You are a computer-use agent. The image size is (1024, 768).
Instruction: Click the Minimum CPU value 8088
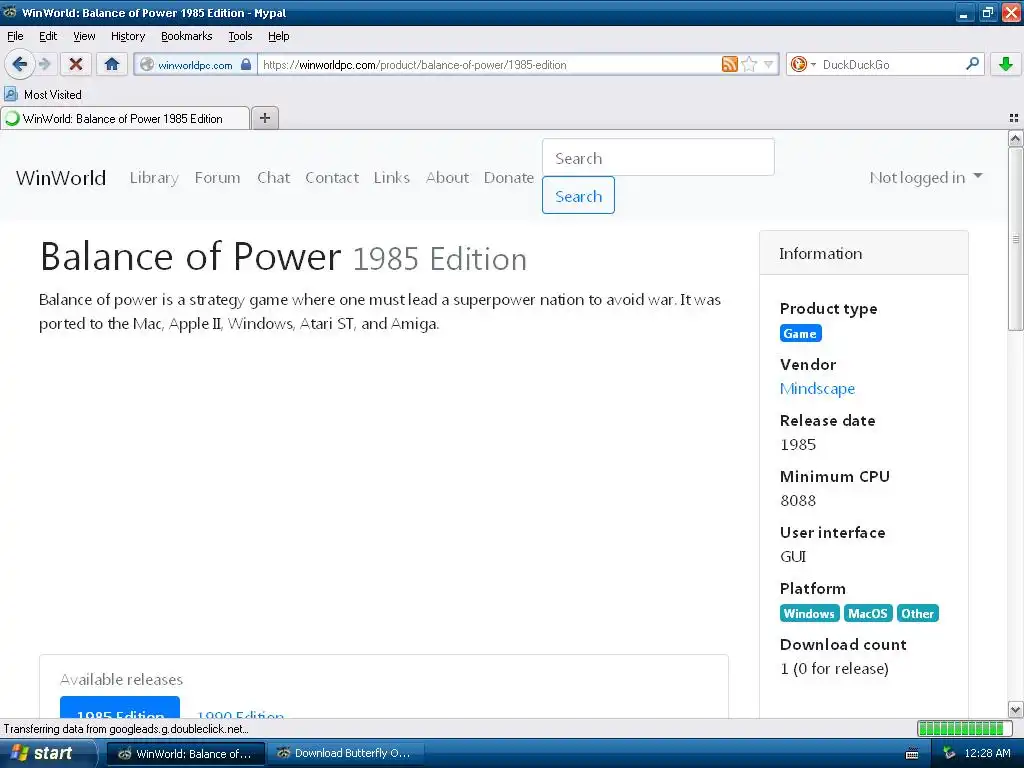[798, 501]
